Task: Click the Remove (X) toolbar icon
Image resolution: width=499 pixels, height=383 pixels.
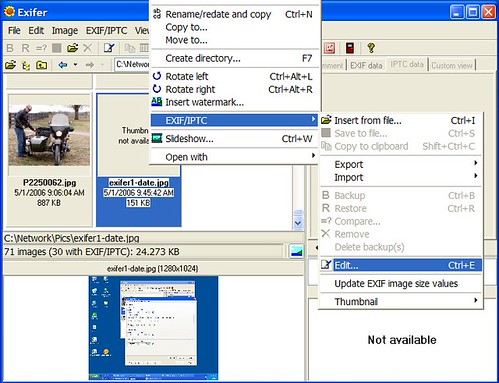Action: coord(88,48)
